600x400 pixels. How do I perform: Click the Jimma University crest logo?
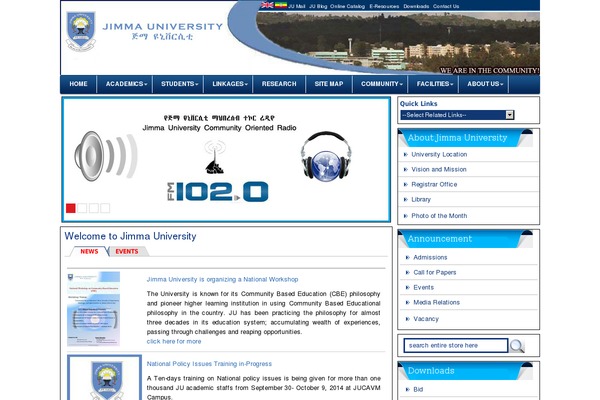coord(81,31)
